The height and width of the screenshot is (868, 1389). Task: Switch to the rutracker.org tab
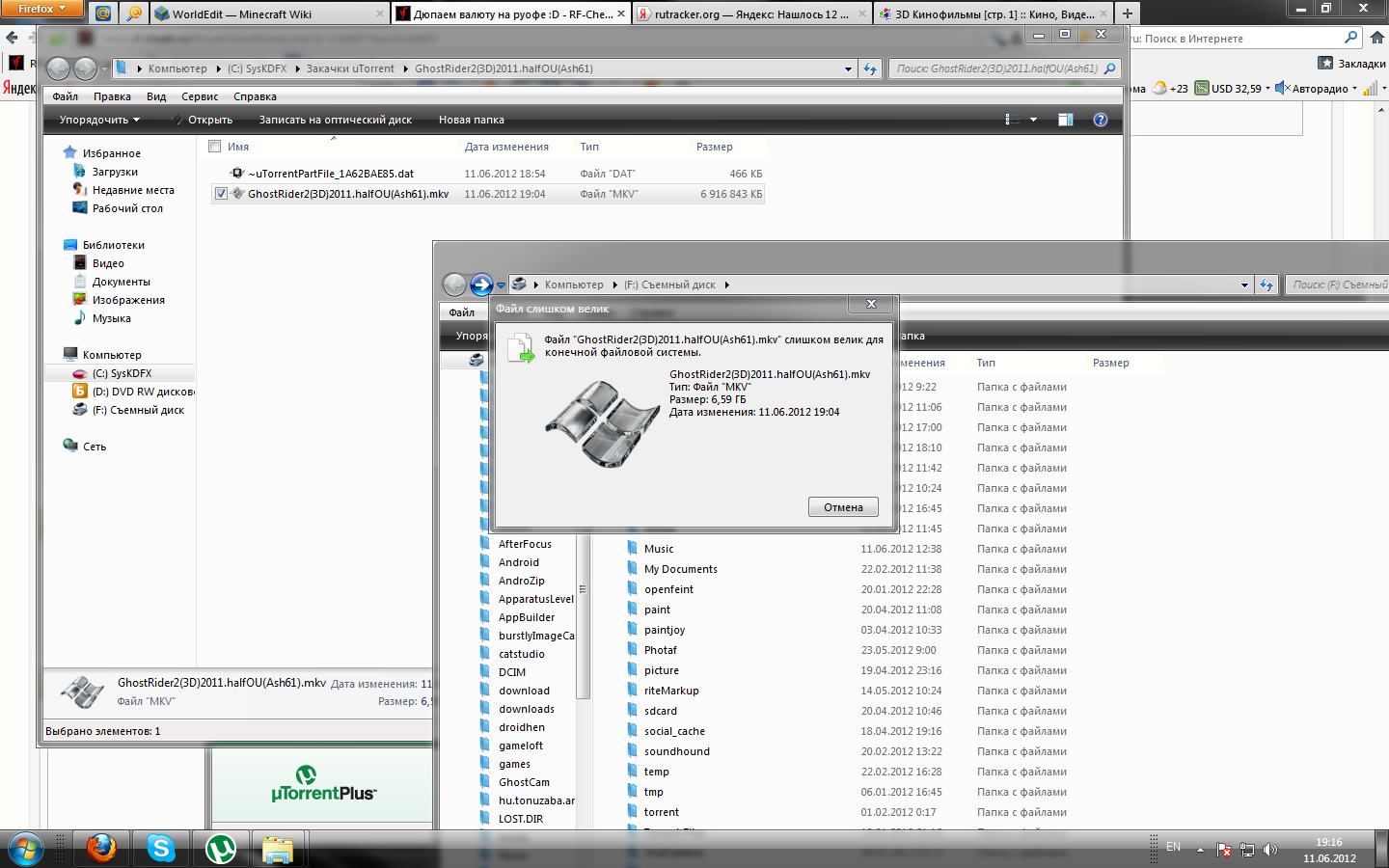[x=751, y=14]
